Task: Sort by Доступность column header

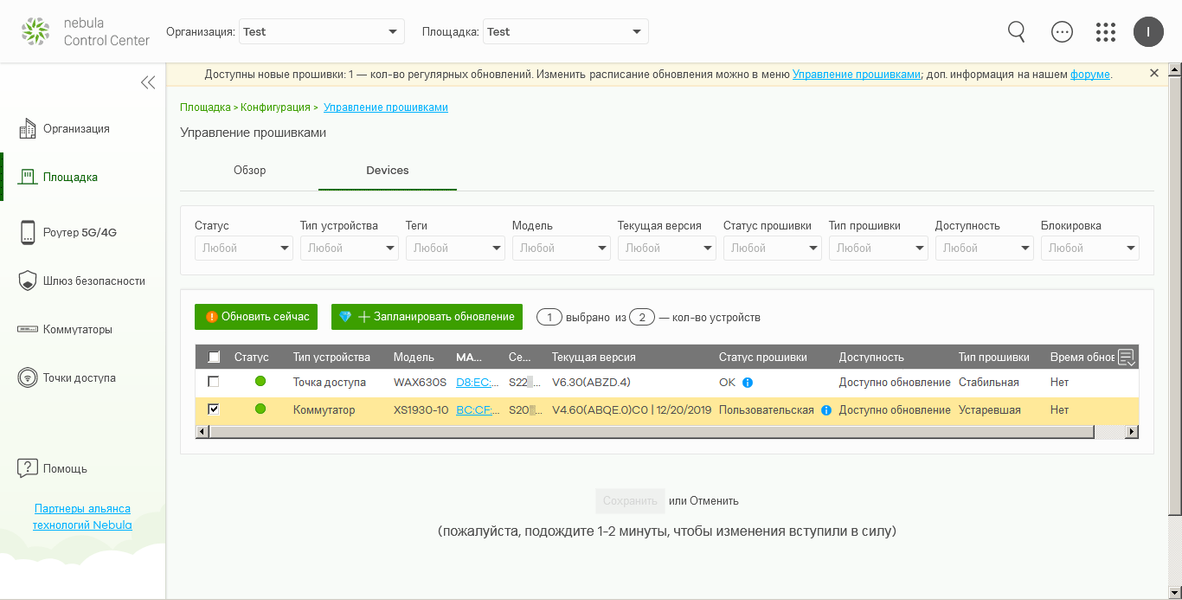Action: point(871,357)
